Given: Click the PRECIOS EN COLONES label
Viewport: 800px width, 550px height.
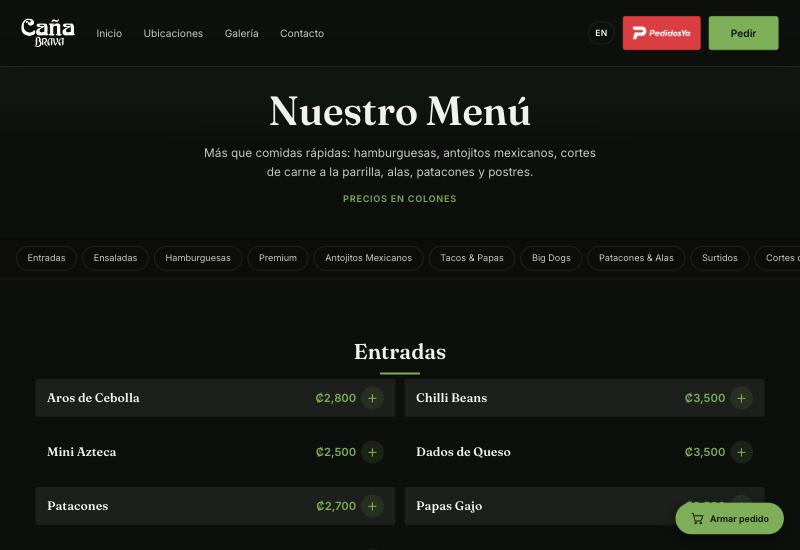Looking at the screenshot, I should click(399, 199).
